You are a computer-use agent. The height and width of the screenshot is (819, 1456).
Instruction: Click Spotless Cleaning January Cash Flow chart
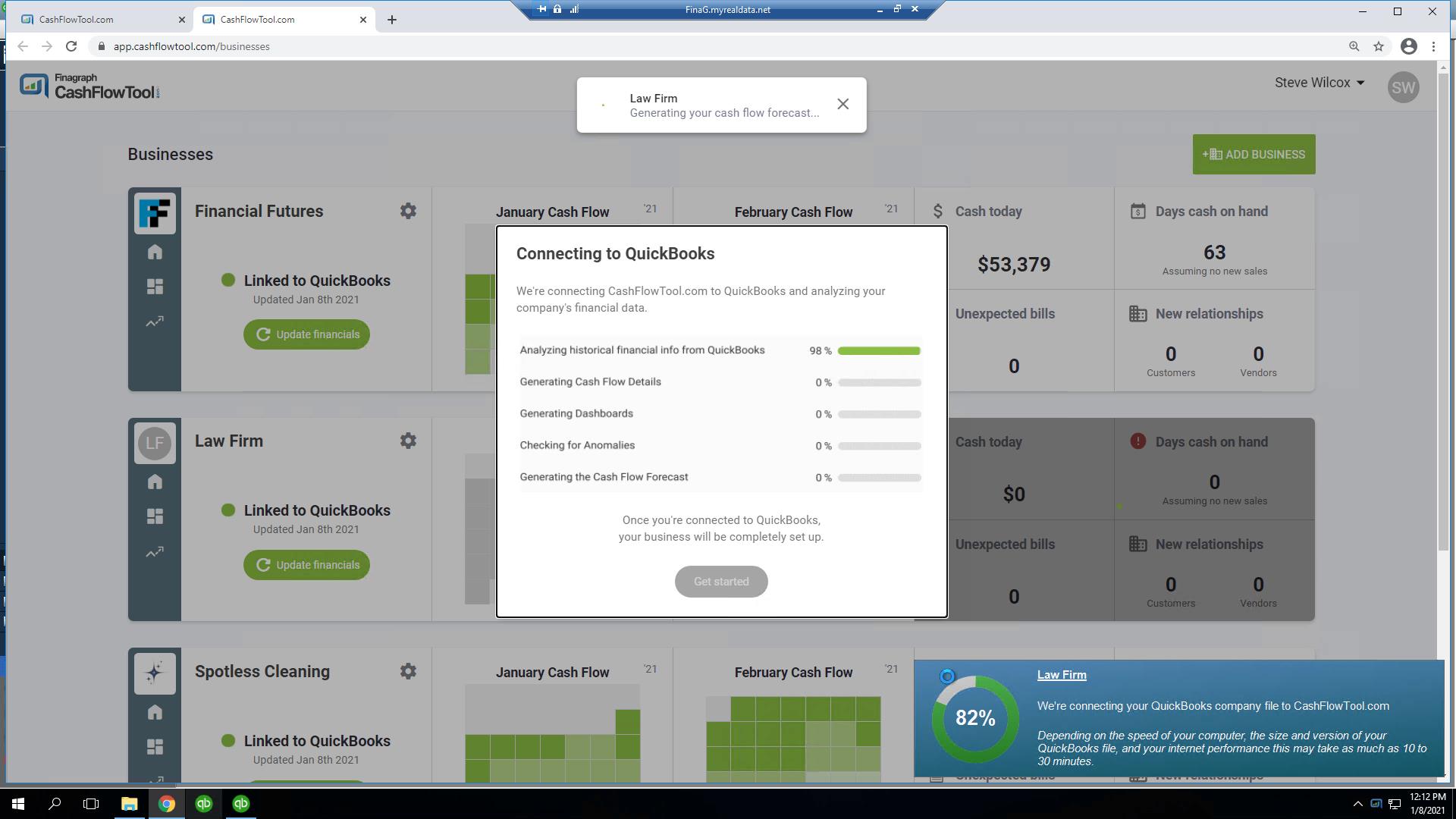pyautogui.click(x=552, y=733)
